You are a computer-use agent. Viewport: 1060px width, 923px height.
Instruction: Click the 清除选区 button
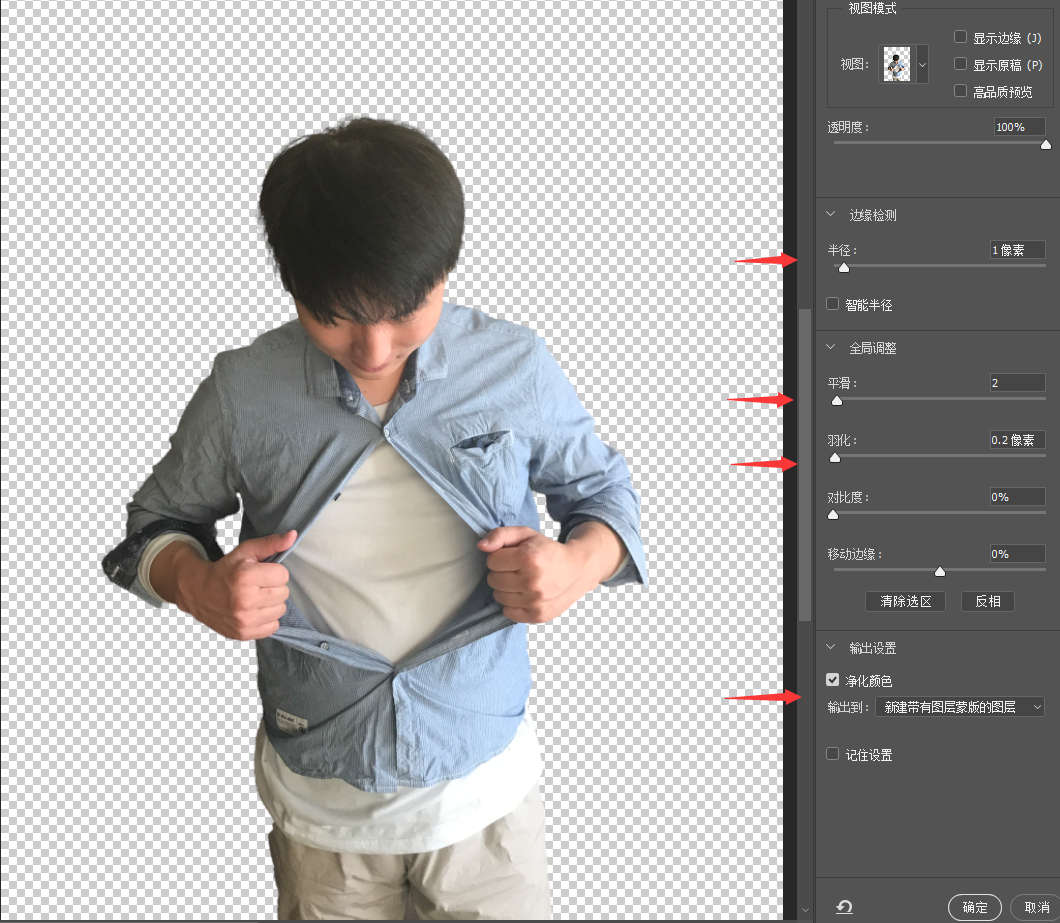(905, 601)
